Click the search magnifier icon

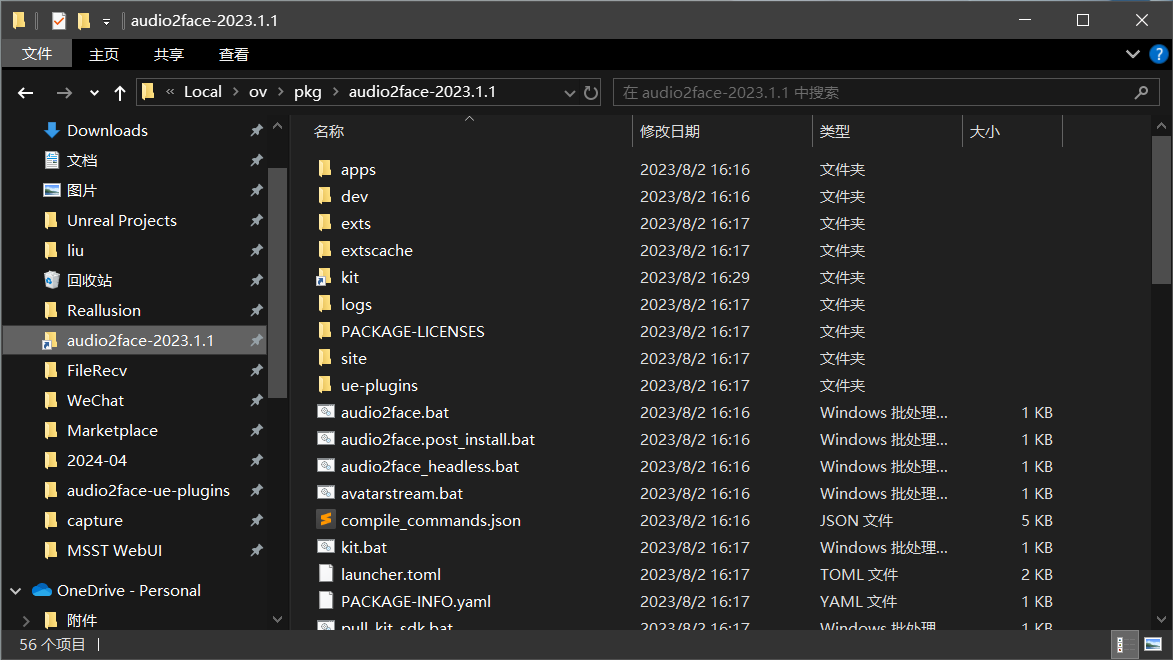click(x=1141, y=93)
